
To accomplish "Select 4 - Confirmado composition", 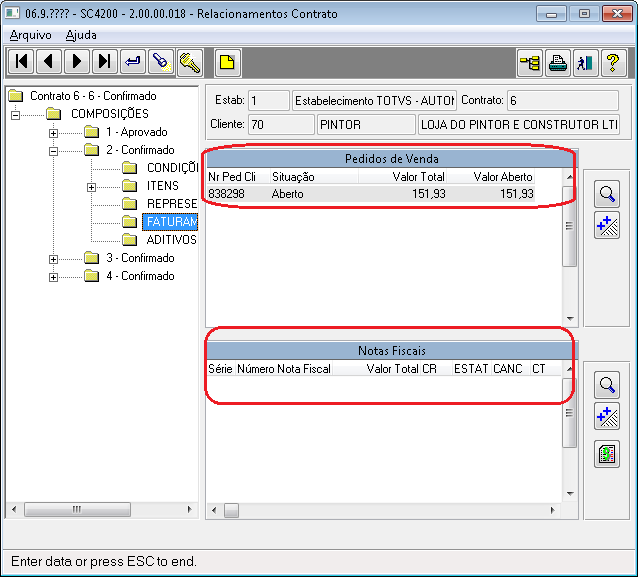I will point(140,276).
